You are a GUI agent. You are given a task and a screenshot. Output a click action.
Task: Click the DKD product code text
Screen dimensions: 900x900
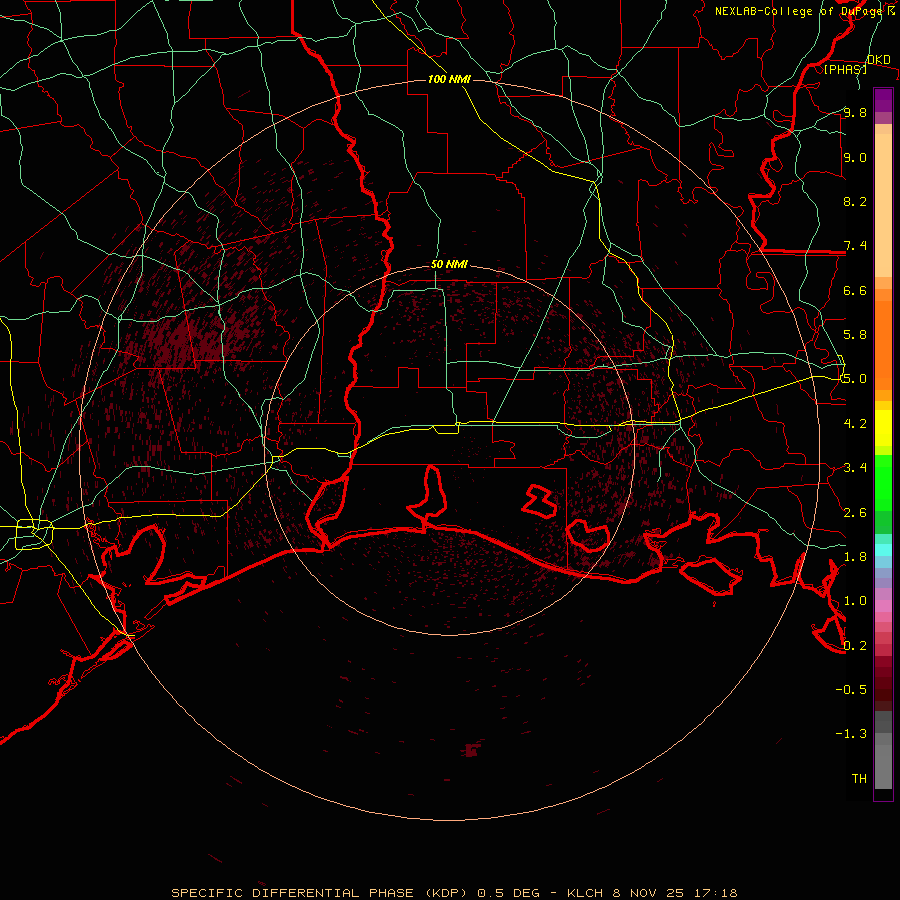pos(879,60)
